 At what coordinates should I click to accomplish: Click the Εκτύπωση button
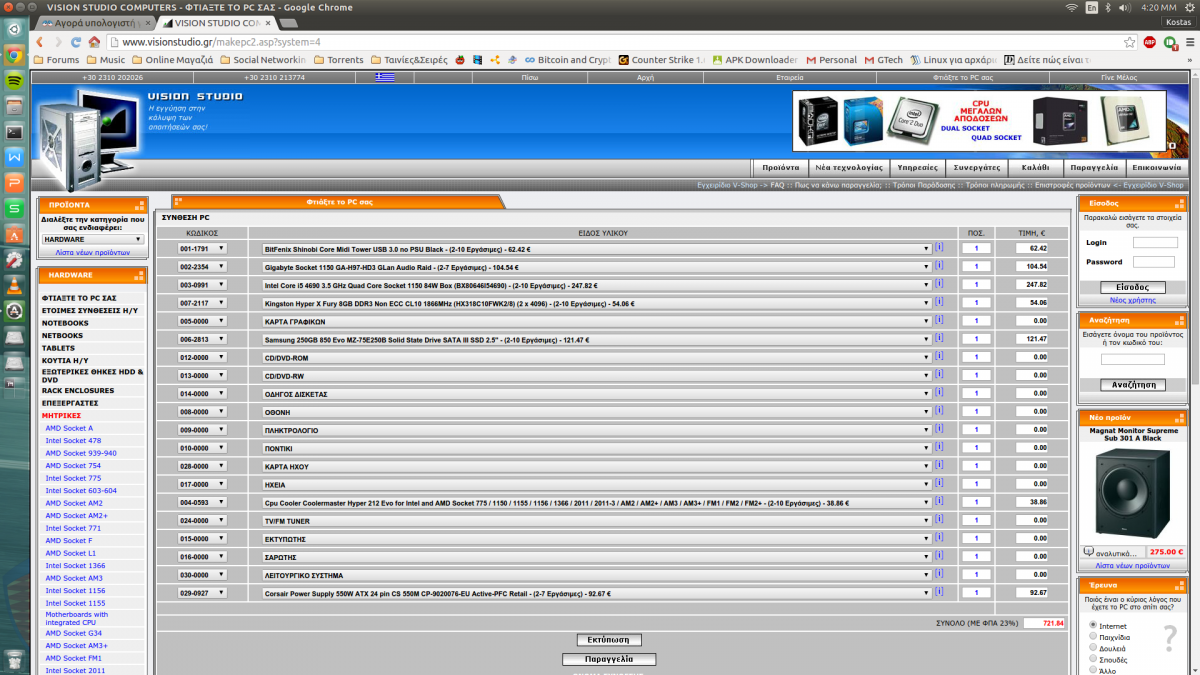click(609, 640)
